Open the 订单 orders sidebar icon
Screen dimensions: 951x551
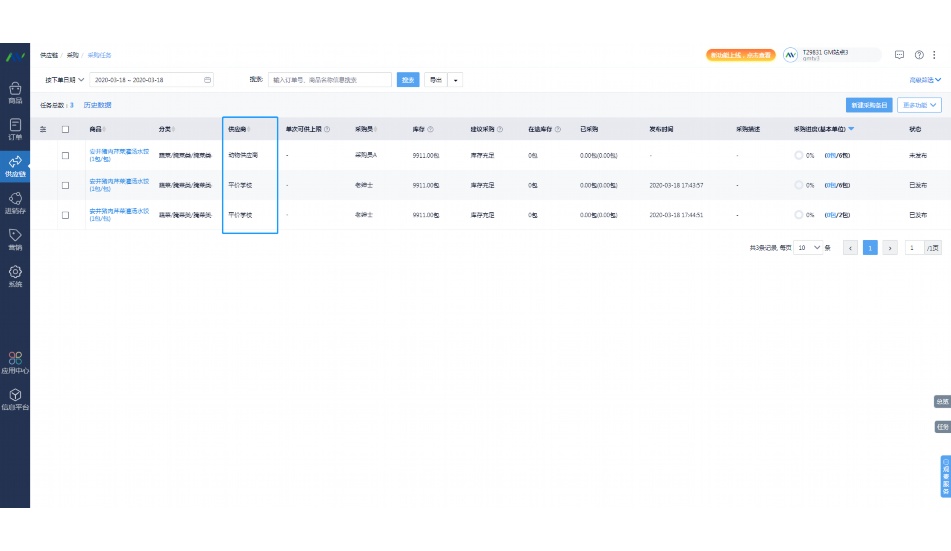pyautogui.click(x=15, y=129)
